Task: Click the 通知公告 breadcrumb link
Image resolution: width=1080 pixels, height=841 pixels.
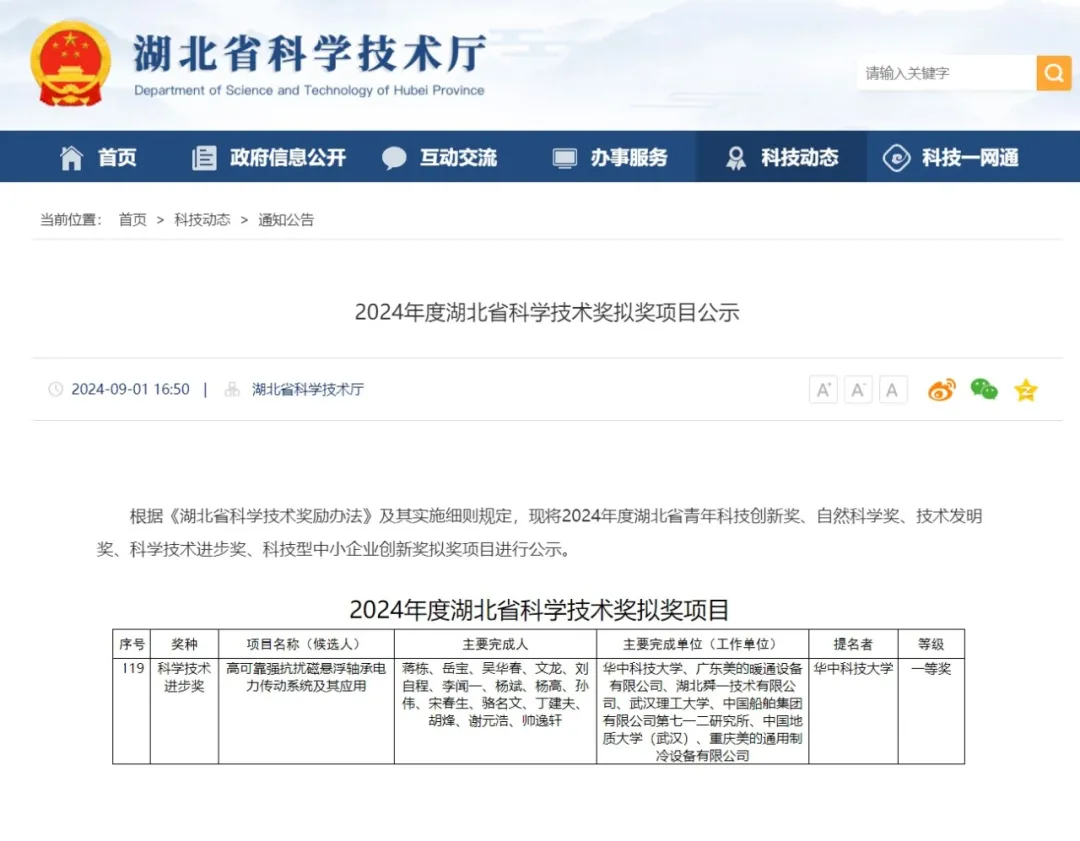Action: (x=286, y=220)
